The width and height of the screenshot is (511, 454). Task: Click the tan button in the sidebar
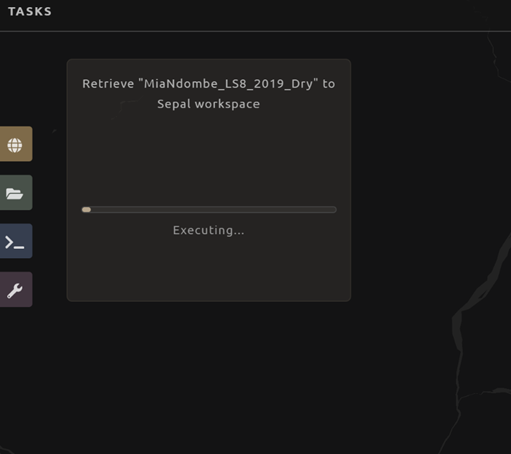(x=15, y=144)
